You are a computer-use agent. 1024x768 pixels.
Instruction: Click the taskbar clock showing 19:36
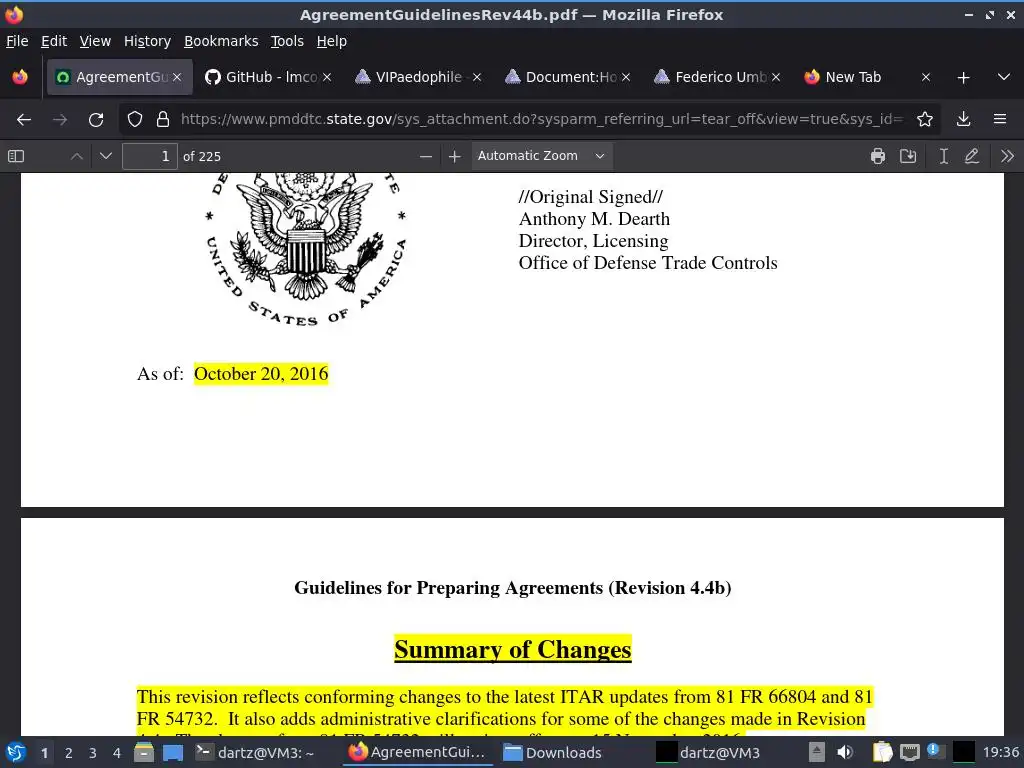(1000, 753)
